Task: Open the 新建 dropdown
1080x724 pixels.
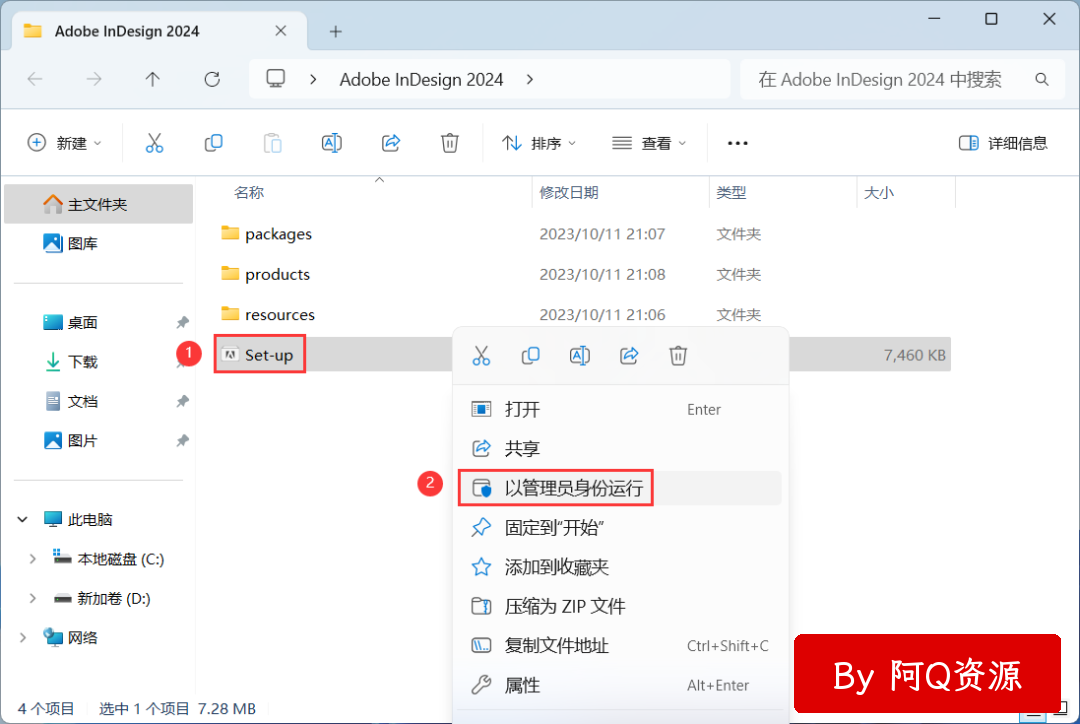Action: [64, 143]
